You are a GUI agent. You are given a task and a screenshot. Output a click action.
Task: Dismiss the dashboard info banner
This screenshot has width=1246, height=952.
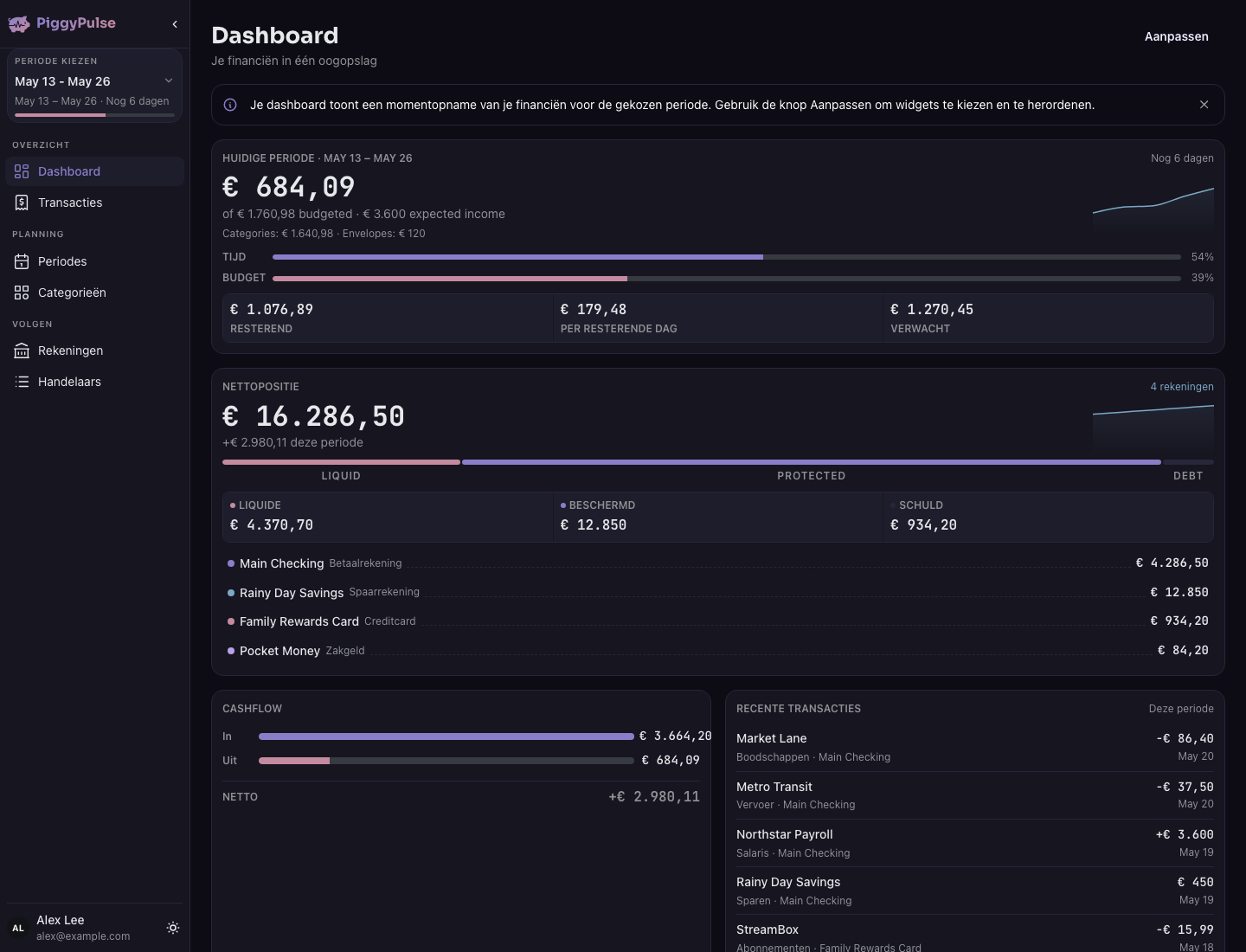[1204, 105]
